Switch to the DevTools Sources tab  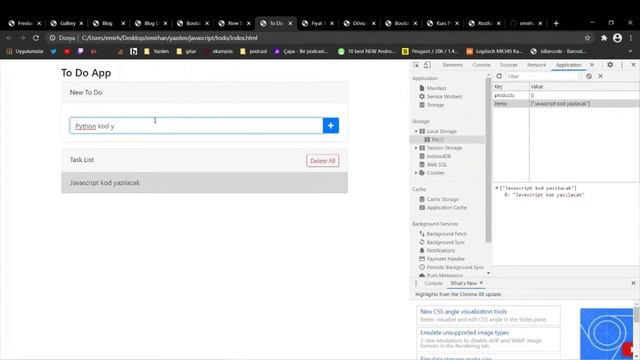[x=509, y=65]
